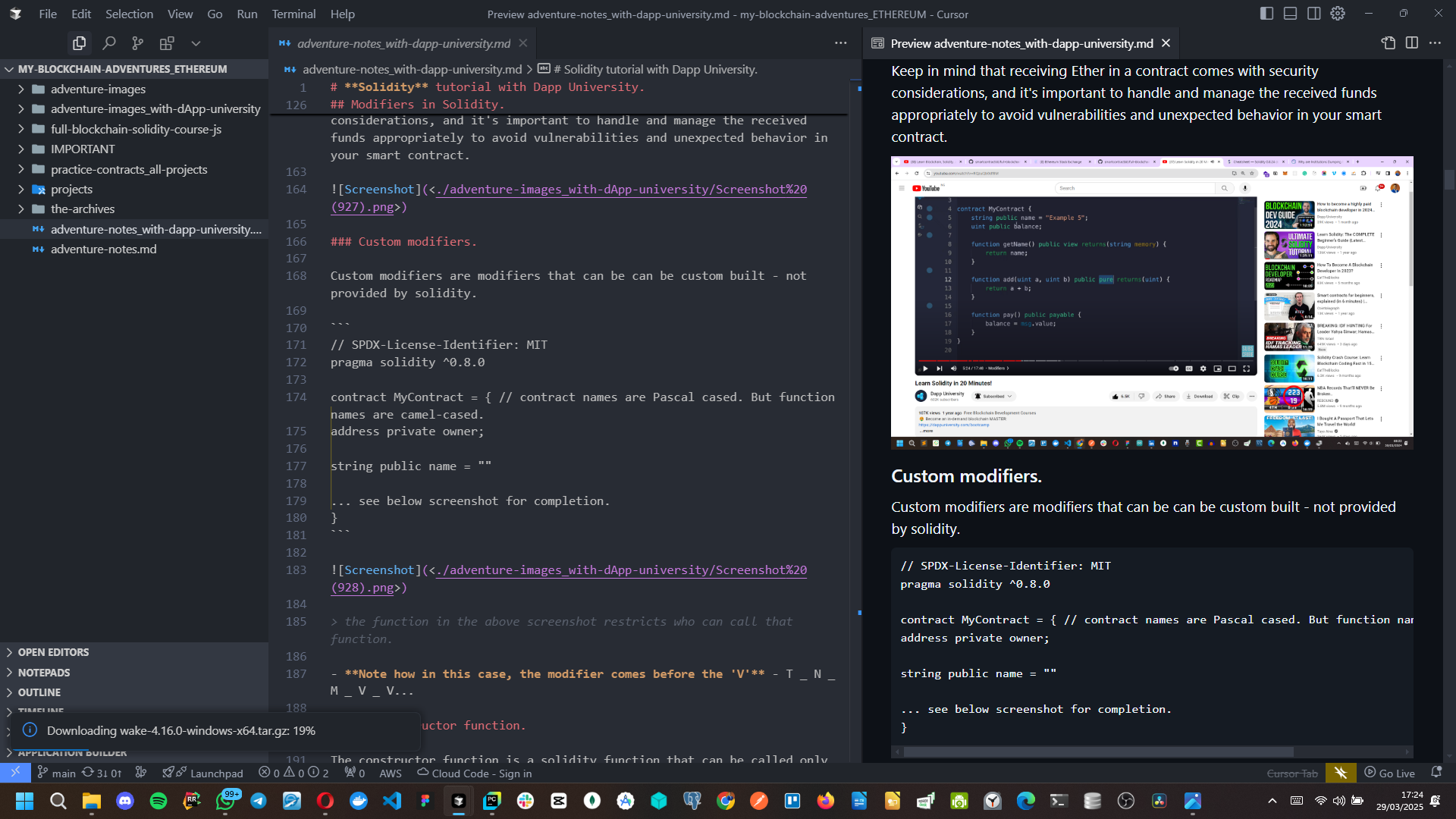1456x819 pixels.
Task: Expand the OUTLINE section
Action: 134,692
